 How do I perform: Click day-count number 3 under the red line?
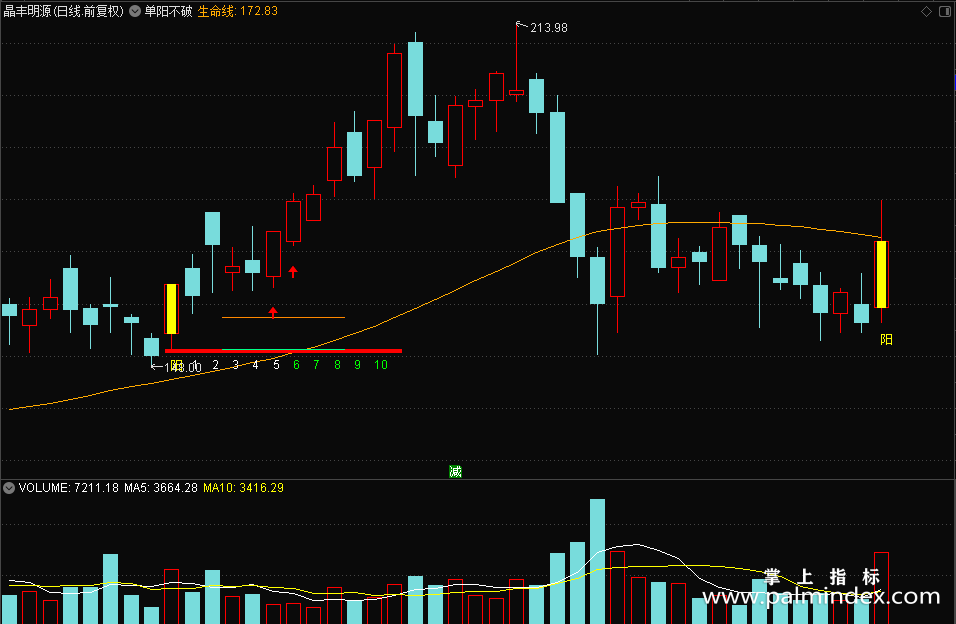[235, 365]
